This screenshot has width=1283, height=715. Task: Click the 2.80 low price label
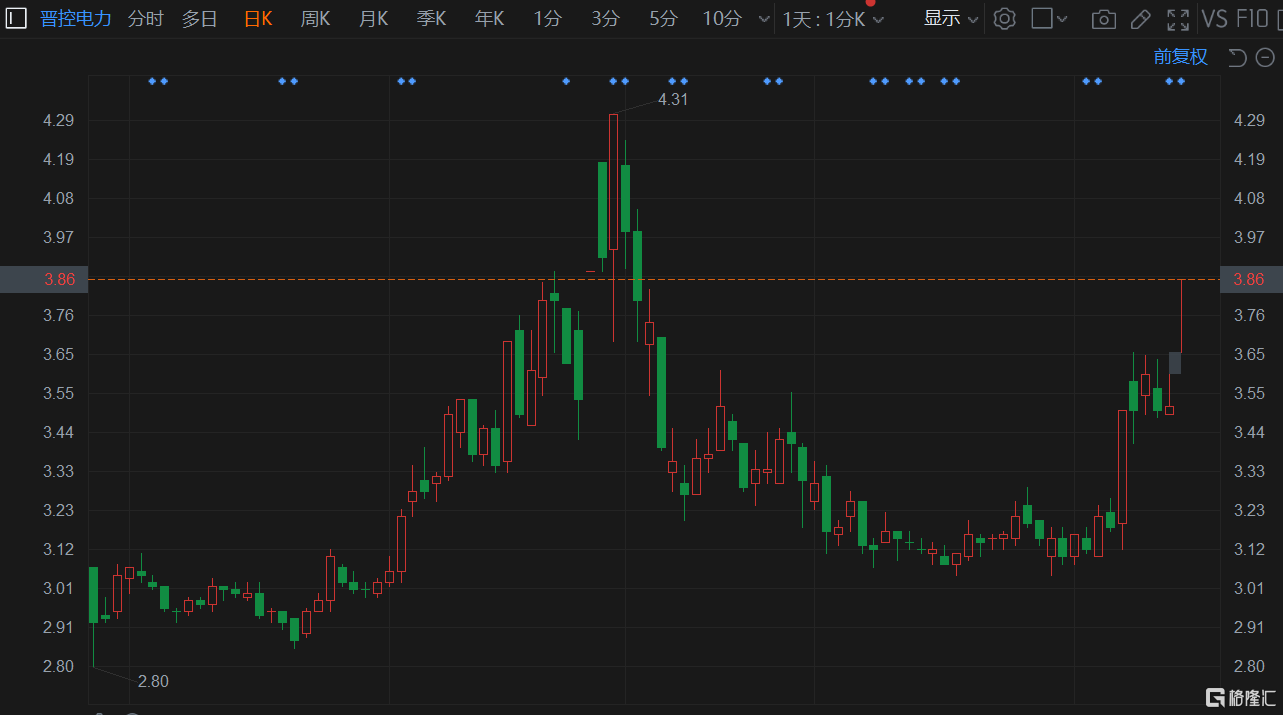tap(153, 681)
